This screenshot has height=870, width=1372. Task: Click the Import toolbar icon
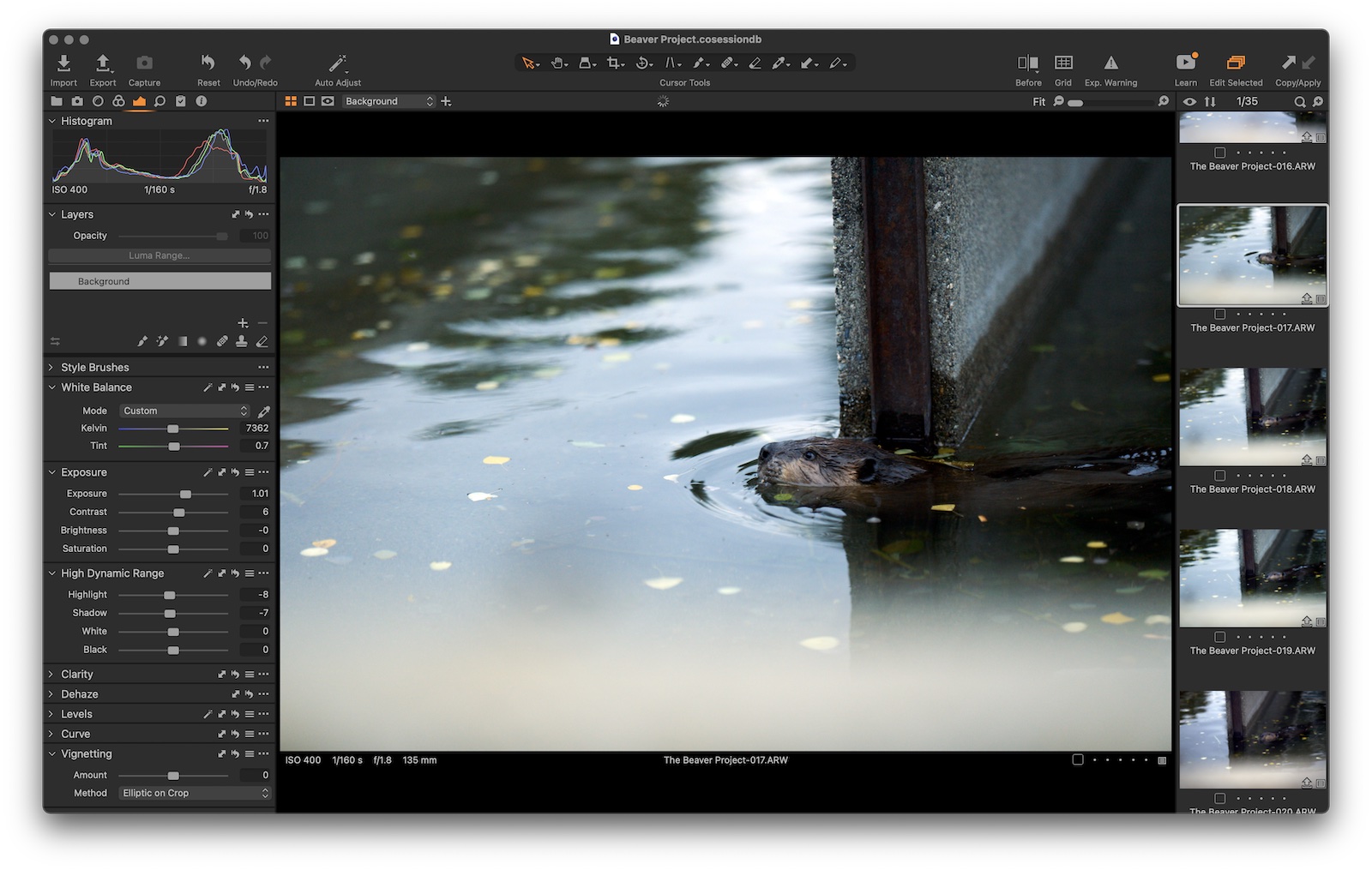point(63,63)
